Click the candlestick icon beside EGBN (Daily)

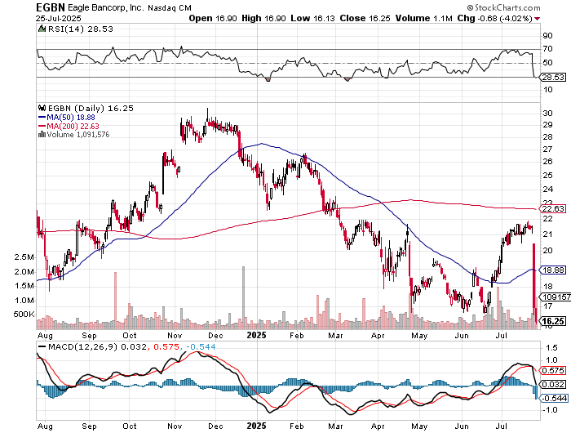(42, 108)
